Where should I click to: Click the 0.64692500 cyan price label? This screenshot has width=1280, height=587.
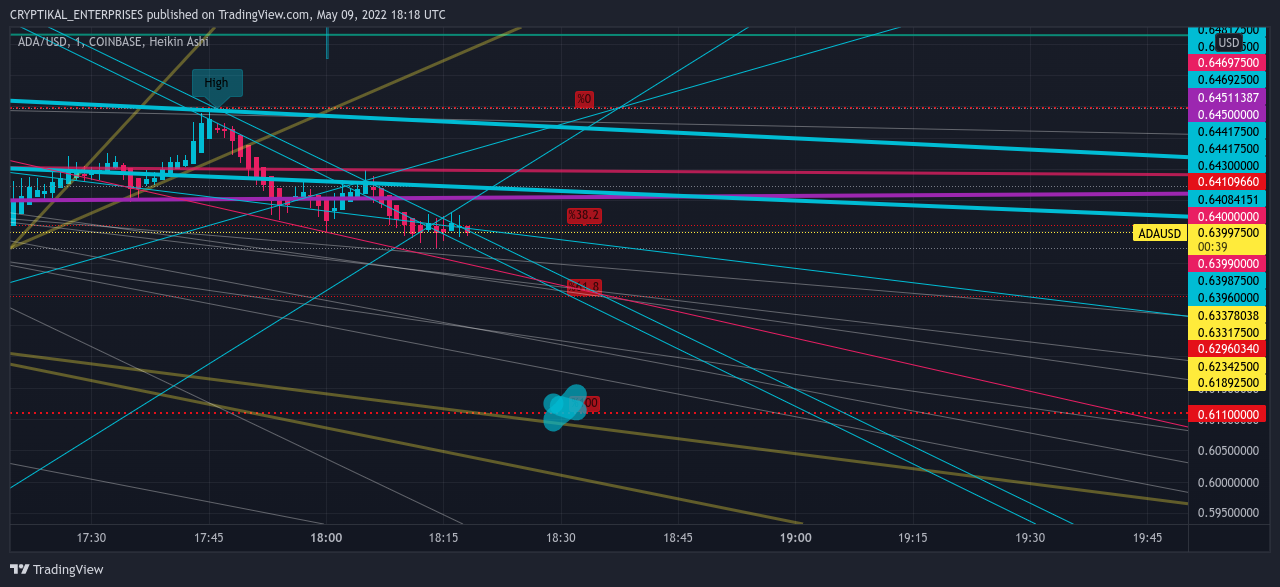pyautogui.click(x=1227, y=79)
